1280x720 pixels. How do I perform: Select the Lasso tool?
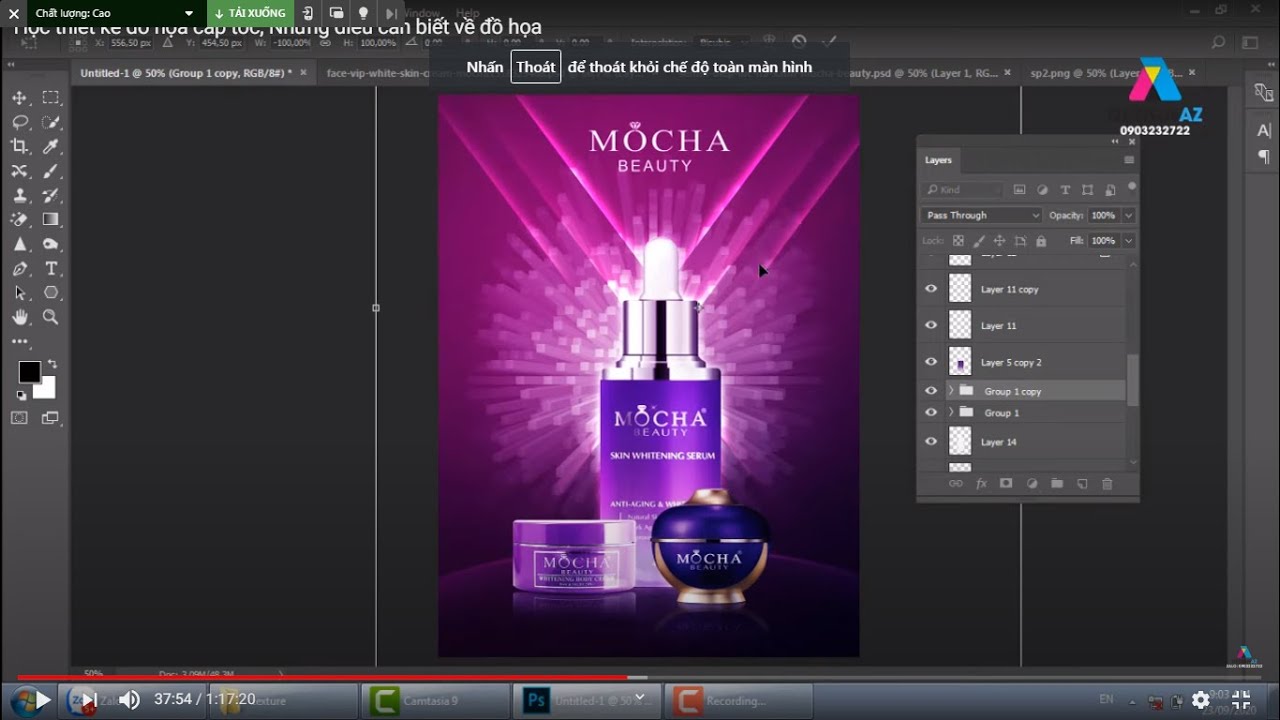point(19,122)
